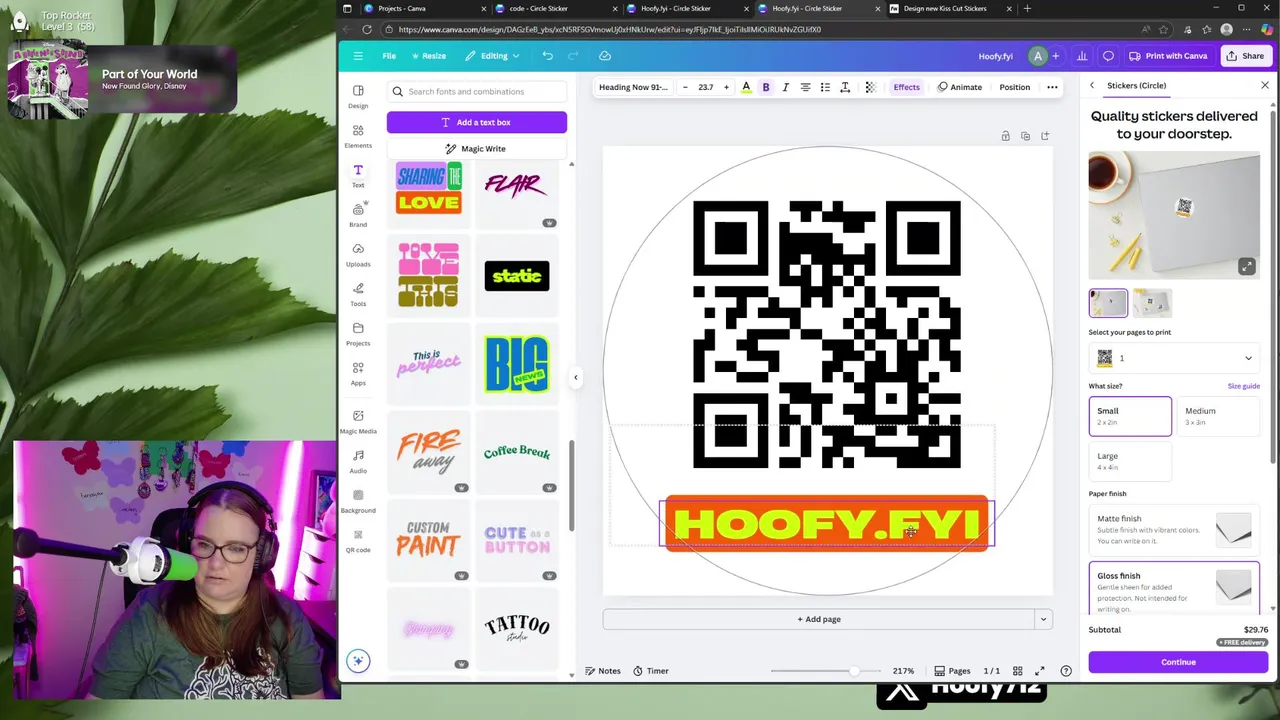
Task: Click the Undo arrow
Action: click(547, 56)
